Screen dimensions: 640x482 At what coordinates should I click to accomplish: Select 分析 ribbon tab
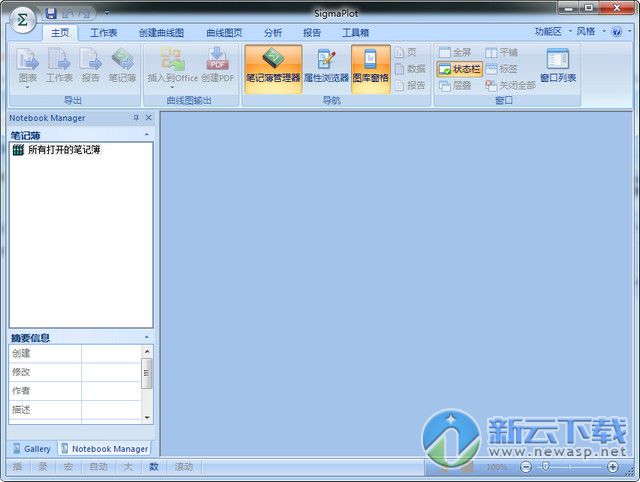(x=273, y=33)
